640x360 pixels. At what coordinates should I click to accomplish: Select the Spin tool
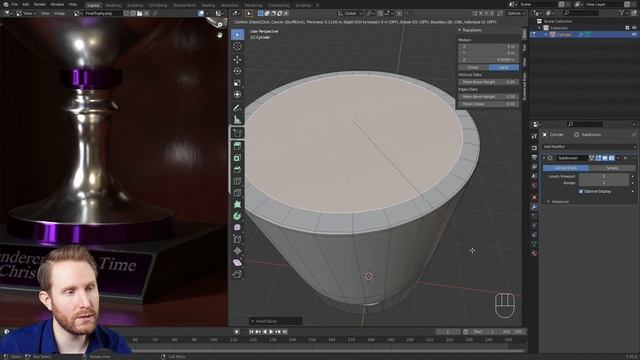coord(237,216)
